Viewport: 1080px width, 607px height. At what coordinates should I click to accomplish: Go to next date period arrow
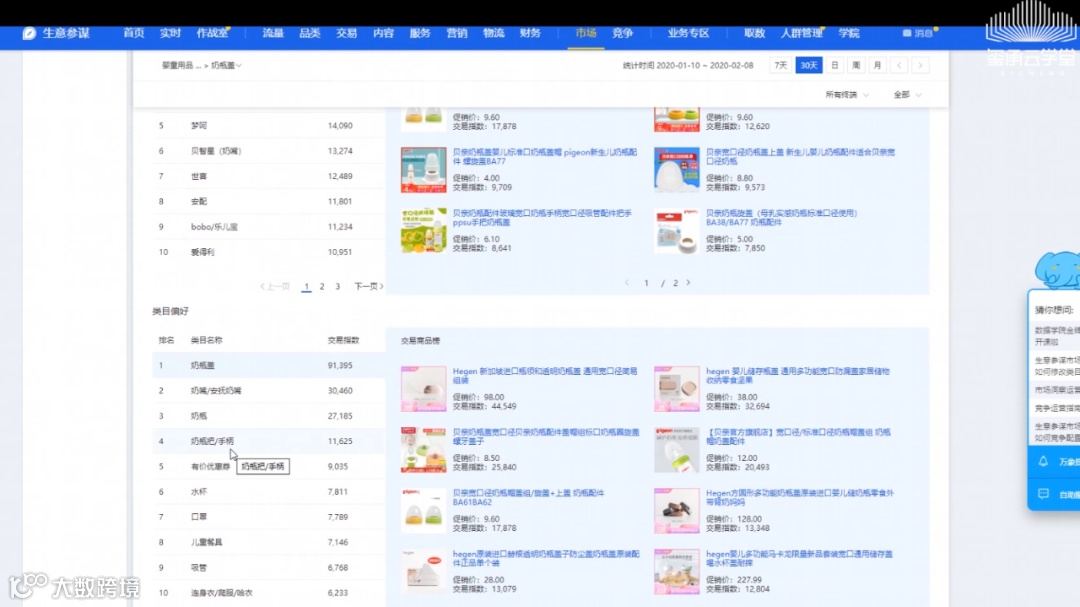920,65
